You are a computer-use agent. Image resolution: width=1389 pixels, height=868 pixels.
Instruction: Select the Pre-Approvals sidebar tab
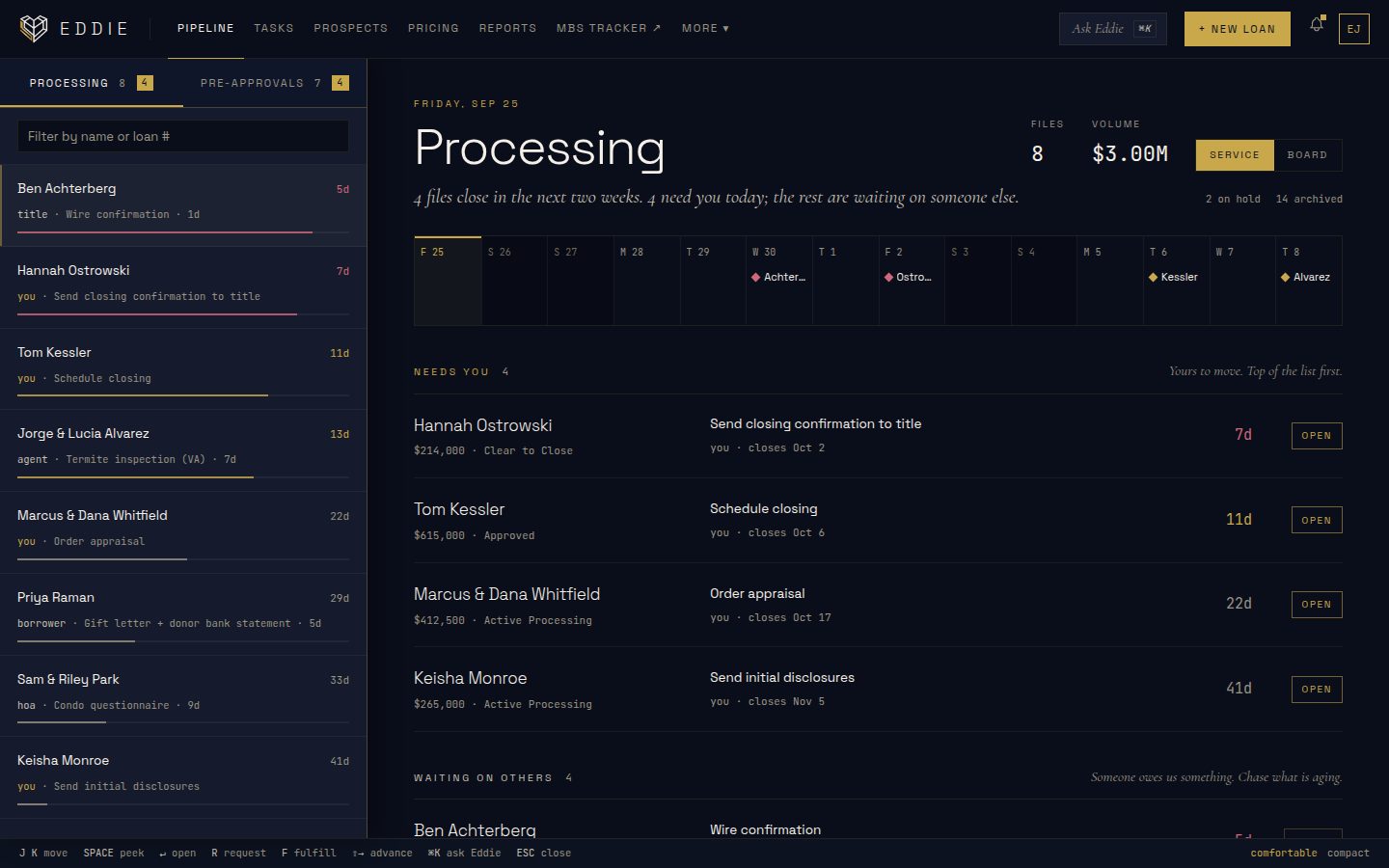coord(275,83)
